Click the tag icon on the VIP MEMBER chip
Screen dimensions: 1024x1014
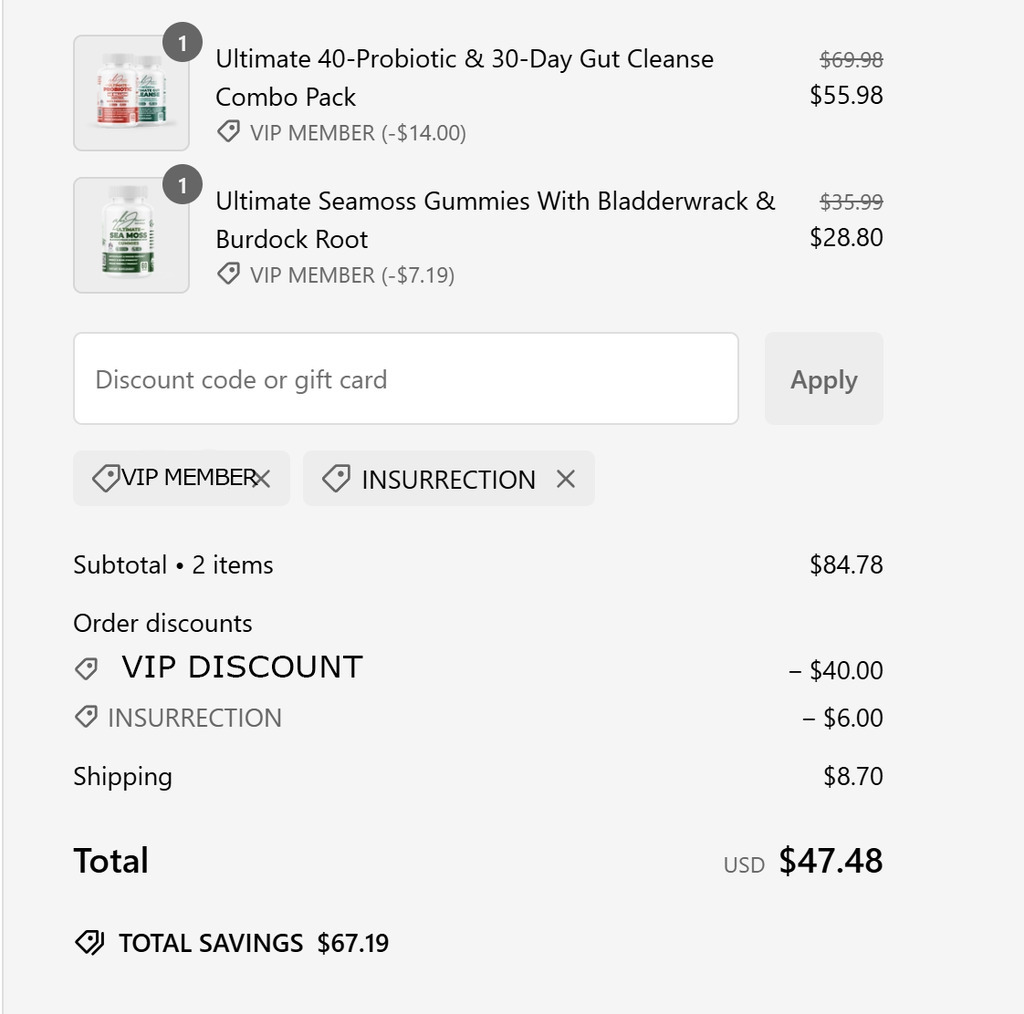click(106, 479)
